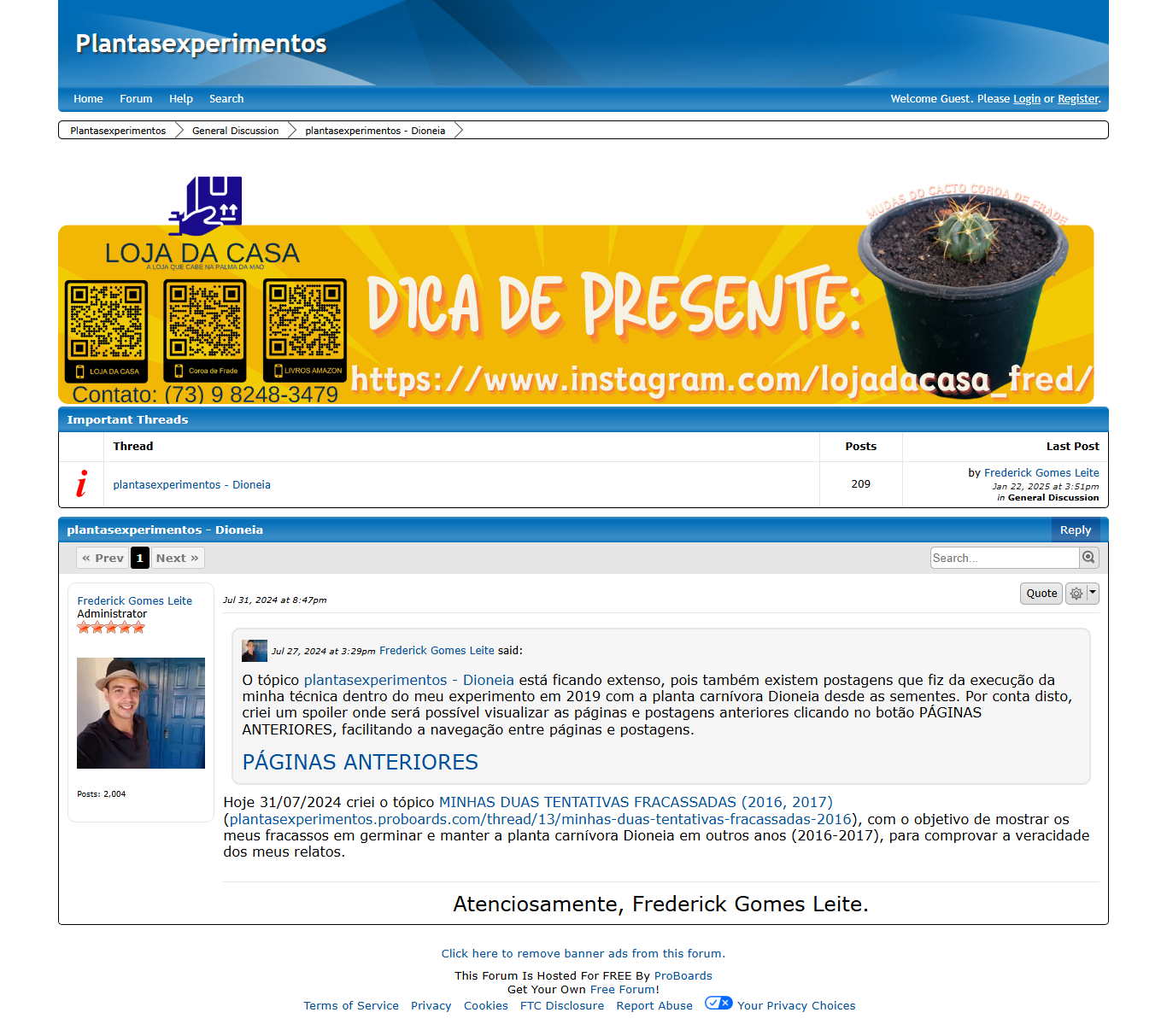Expand the post options dropdown arrow
Screen dimensions: 1167x1036
click(x=1093, y=594)
